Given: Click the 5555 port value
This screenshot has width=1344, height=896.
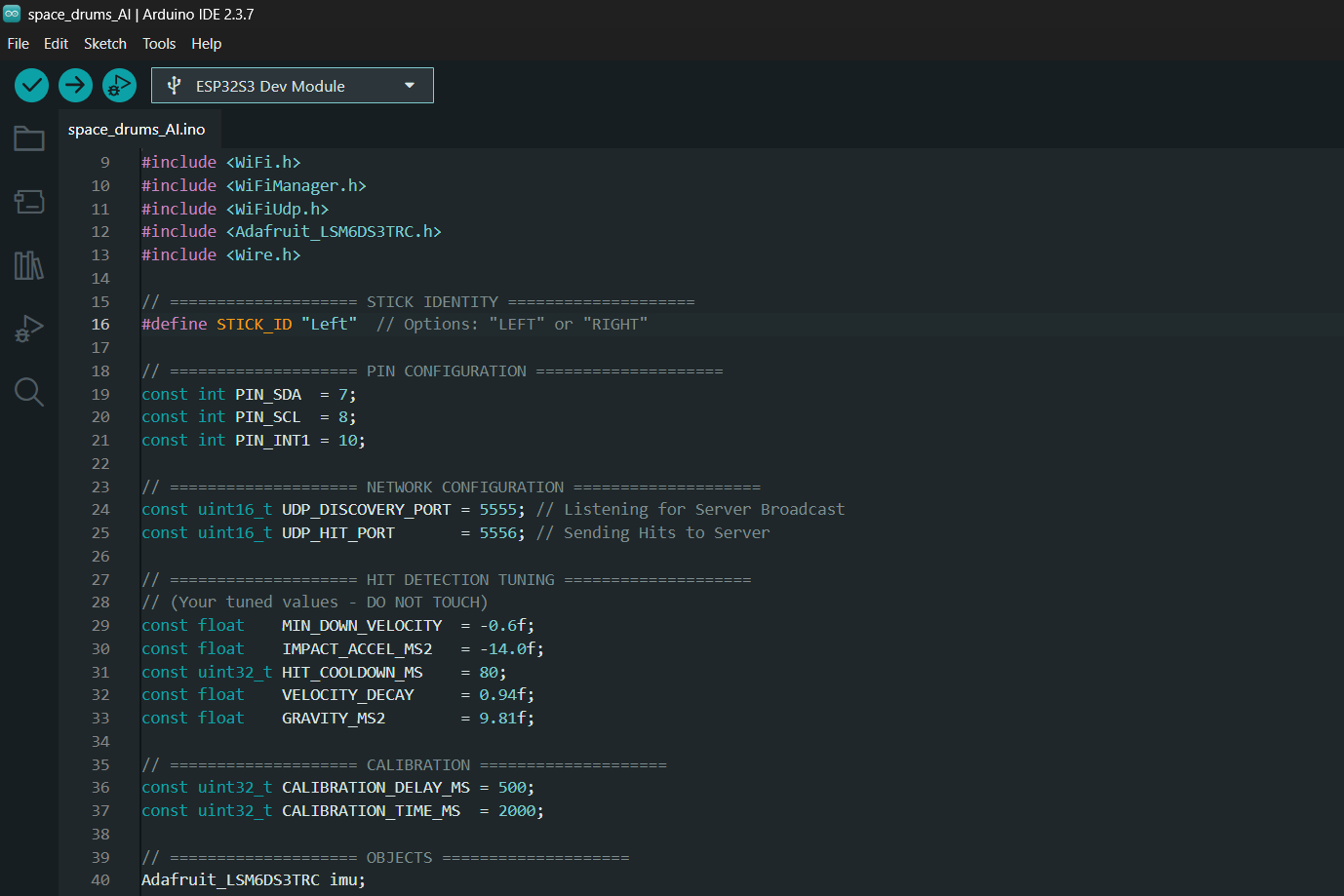Looking at the screenshot, I should pos(497,510).
